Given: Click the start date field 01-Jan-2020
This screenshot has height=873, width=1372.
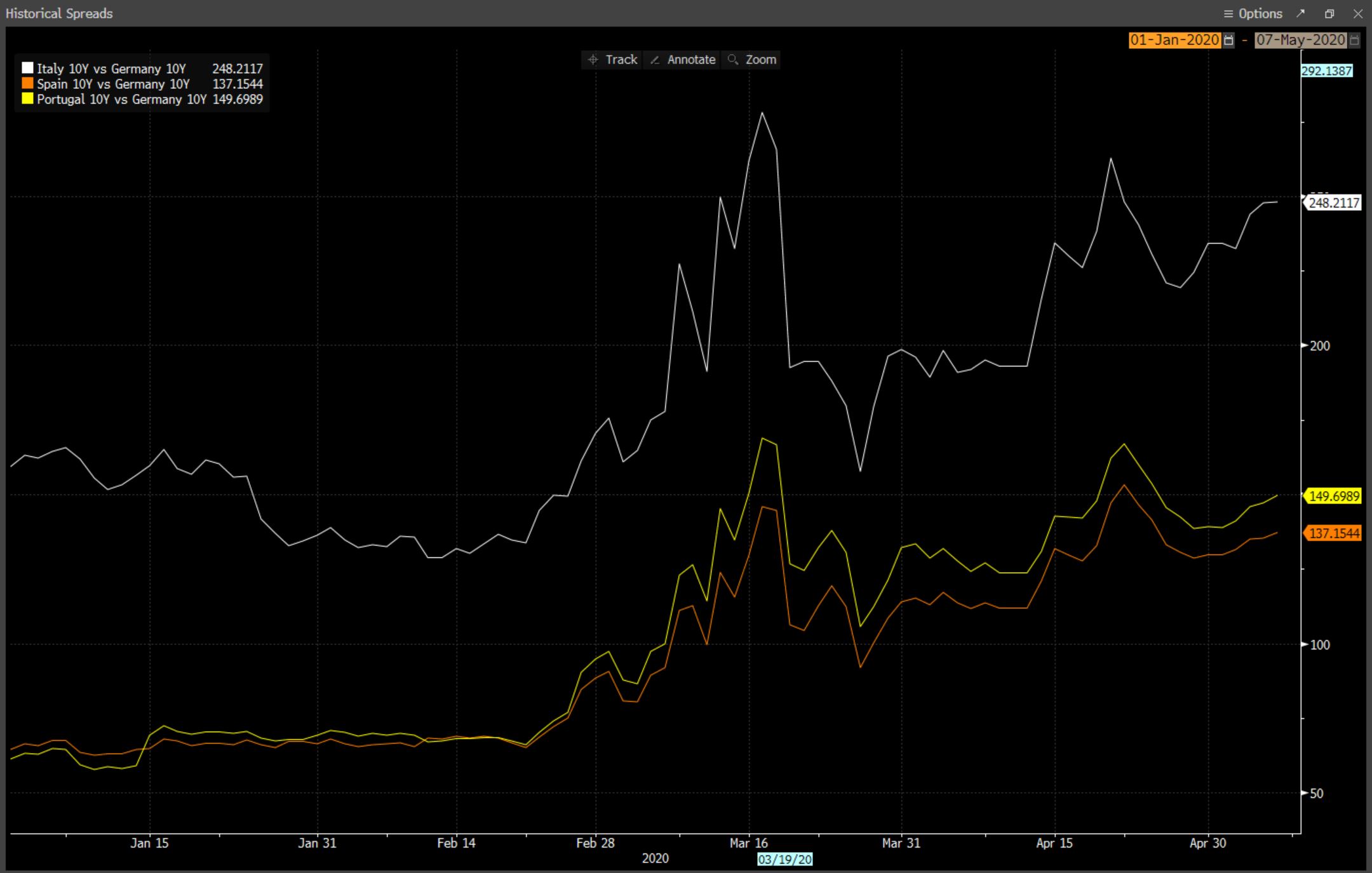Looking at the screenshot, I should click(x=1174, y=40).
